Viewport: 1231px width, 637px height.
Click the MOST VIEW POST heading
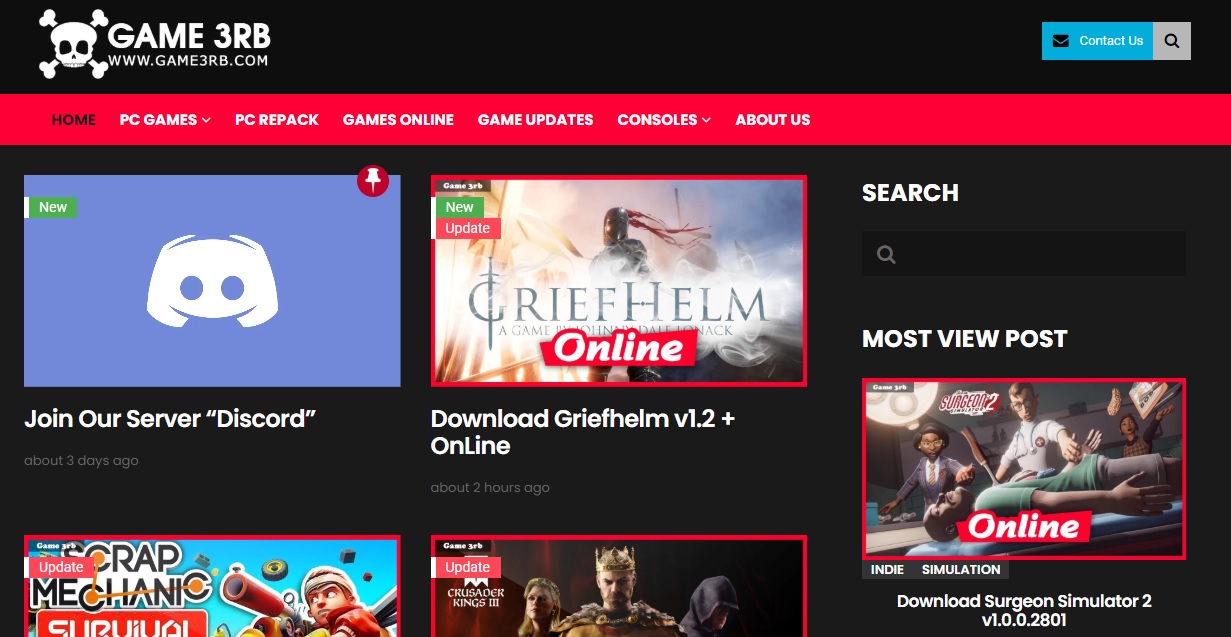click(965, 339)
